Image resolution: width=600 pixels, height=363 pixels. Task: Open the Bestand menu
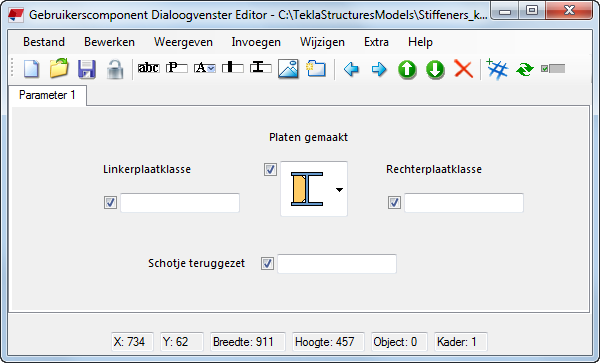[44, 42]
